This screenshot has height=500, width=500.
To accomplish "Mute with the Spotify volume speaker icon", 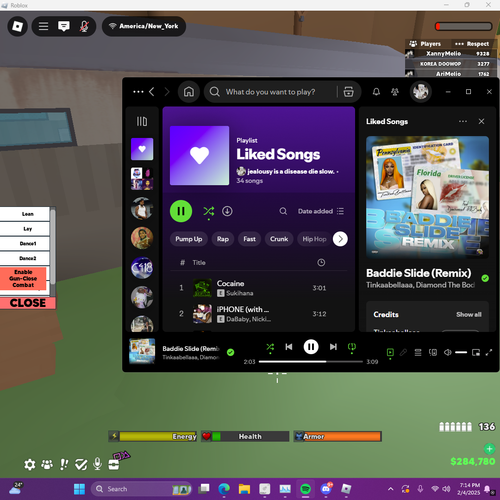I will coord(448,352).
